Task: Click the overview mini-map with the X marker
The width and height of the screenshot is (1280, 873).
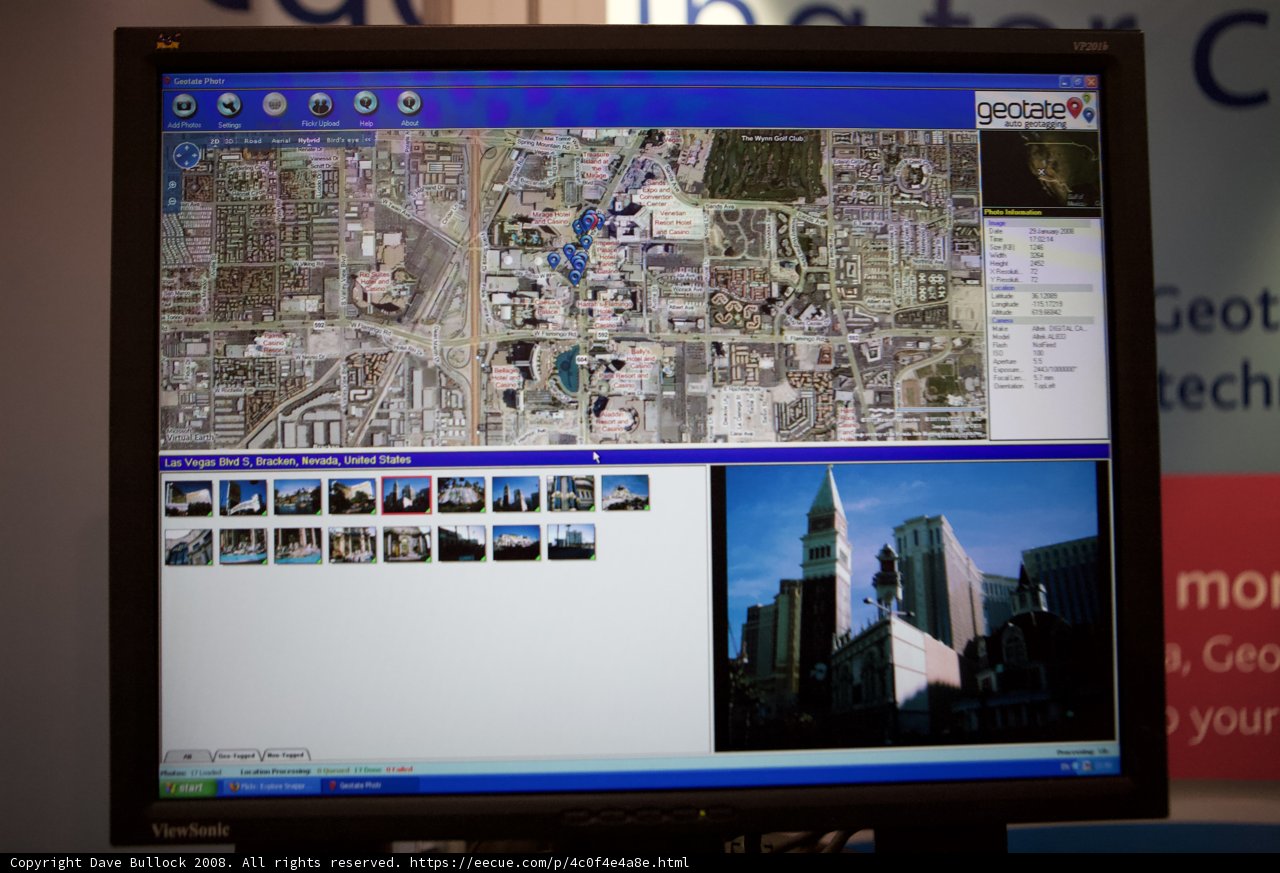Action: [1040, 169]
